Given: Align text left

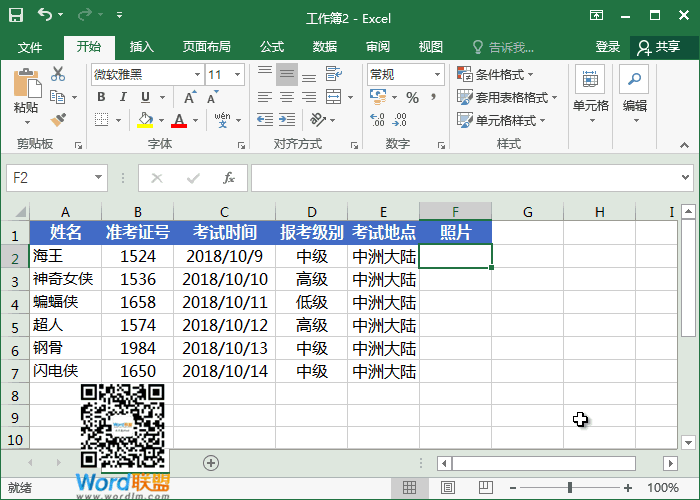Looking at the screenshot, I should point(265,97).
